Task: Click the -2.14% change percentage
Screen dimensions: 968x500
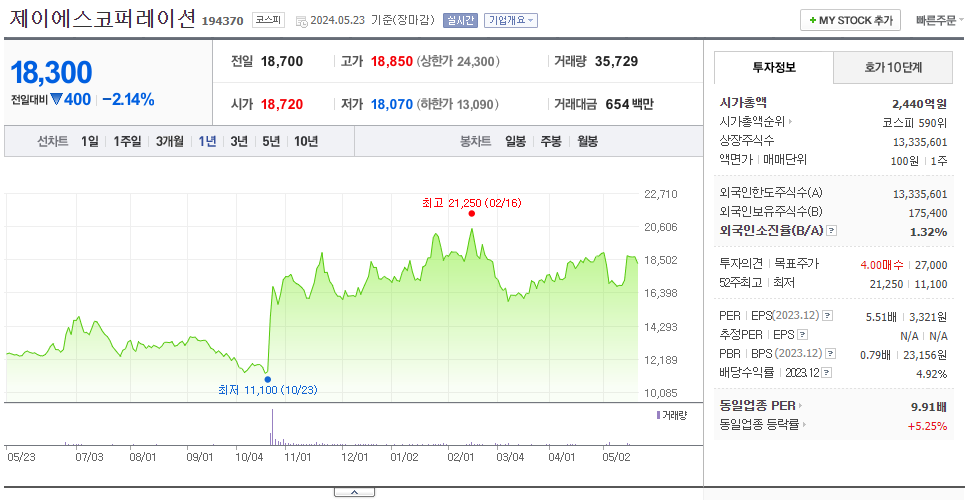Action: click(128, 99)
